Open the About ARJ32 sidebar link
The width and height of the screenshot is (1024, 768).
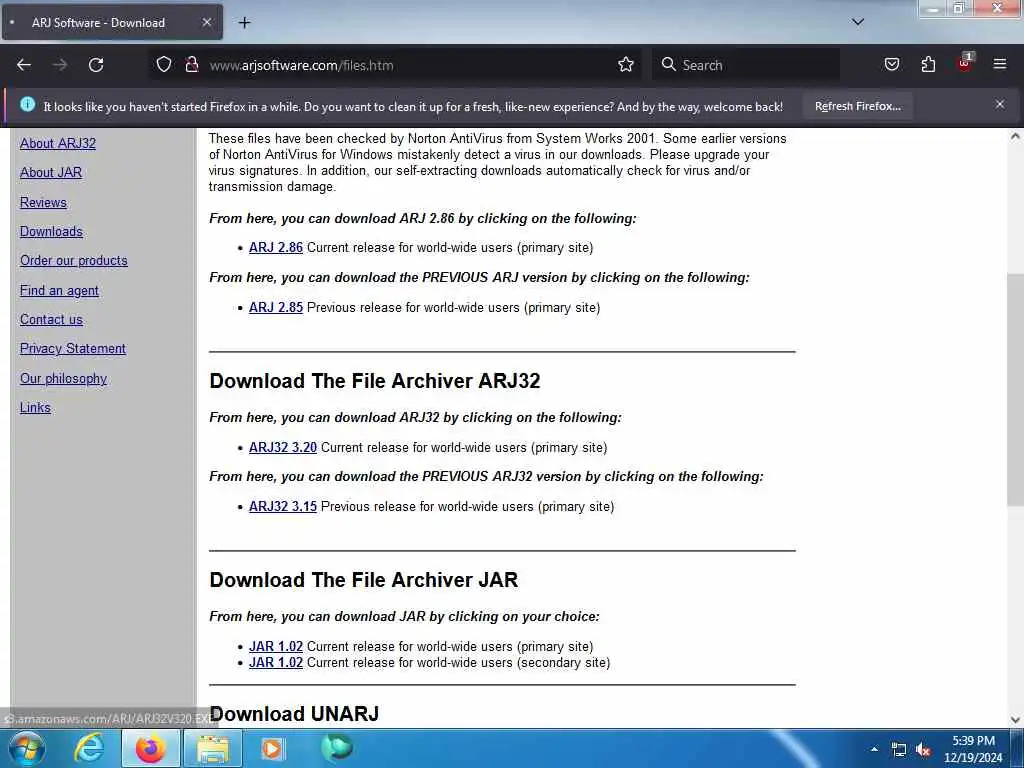pyautogui.click(x=57, y=143)
